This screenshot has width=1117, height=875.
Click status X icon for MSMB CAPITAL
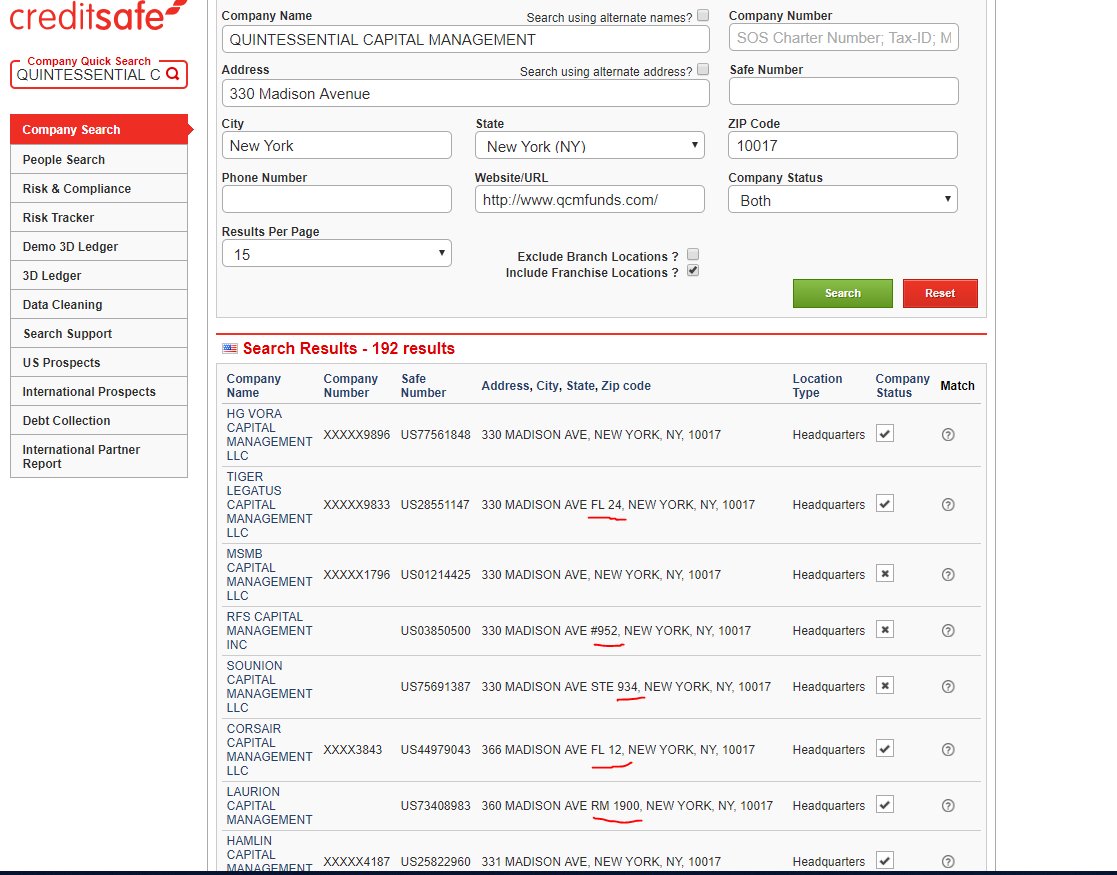tap(885, 574)
